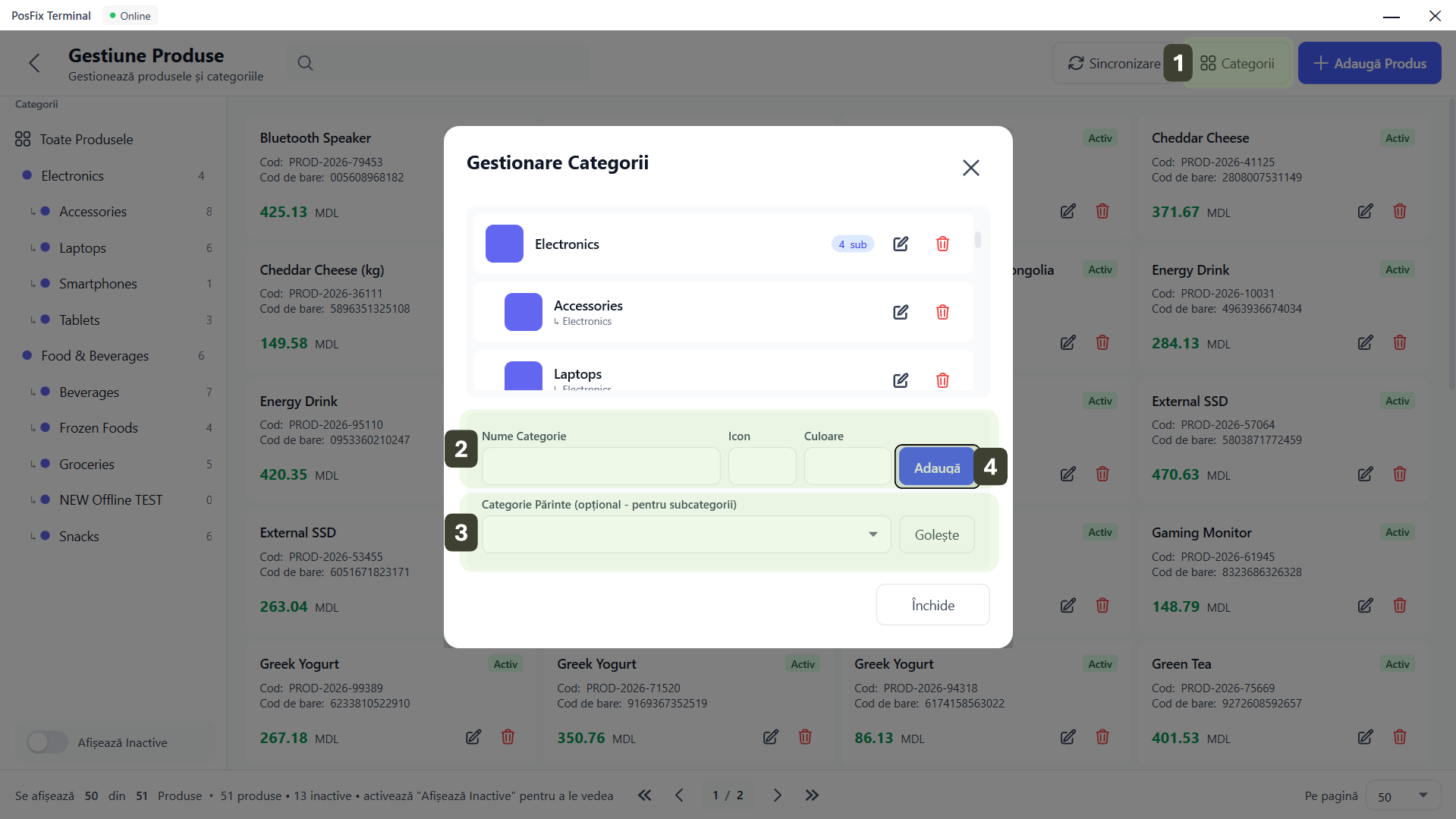Go to the last page of products

click(812, 795)
